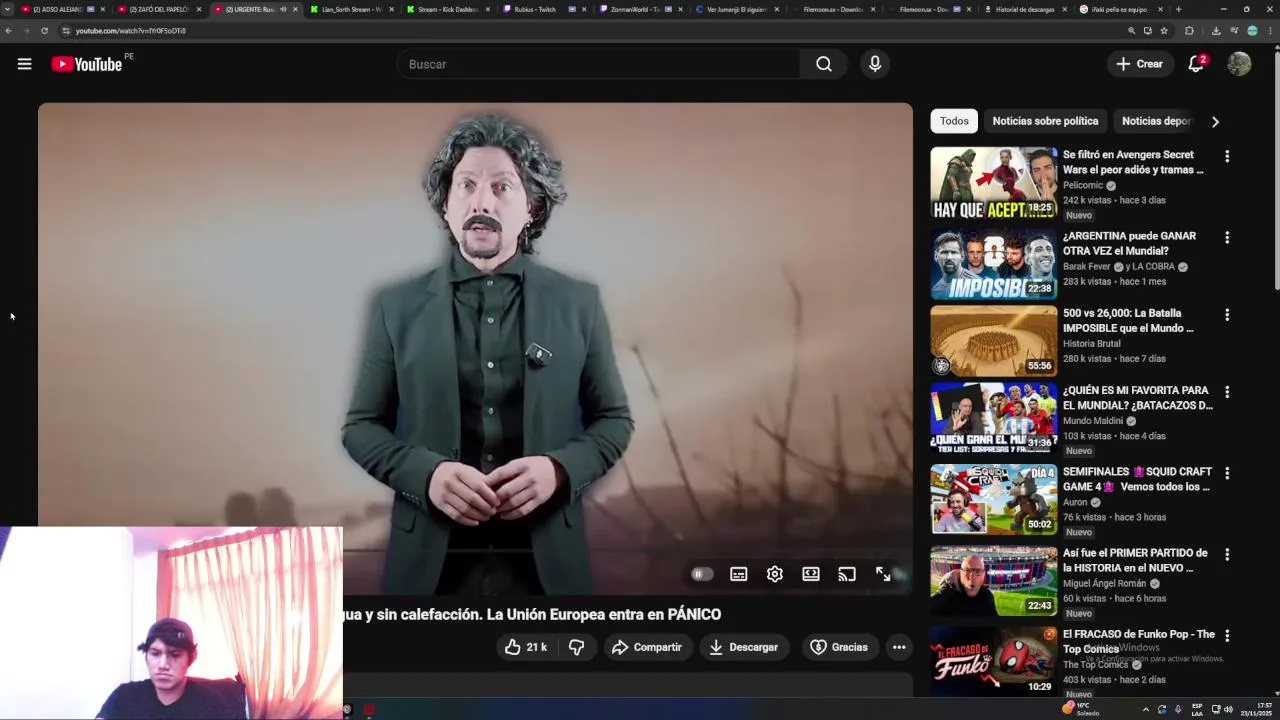Dislike the video
Screen dimensions: 1280x720
(576, 647)
